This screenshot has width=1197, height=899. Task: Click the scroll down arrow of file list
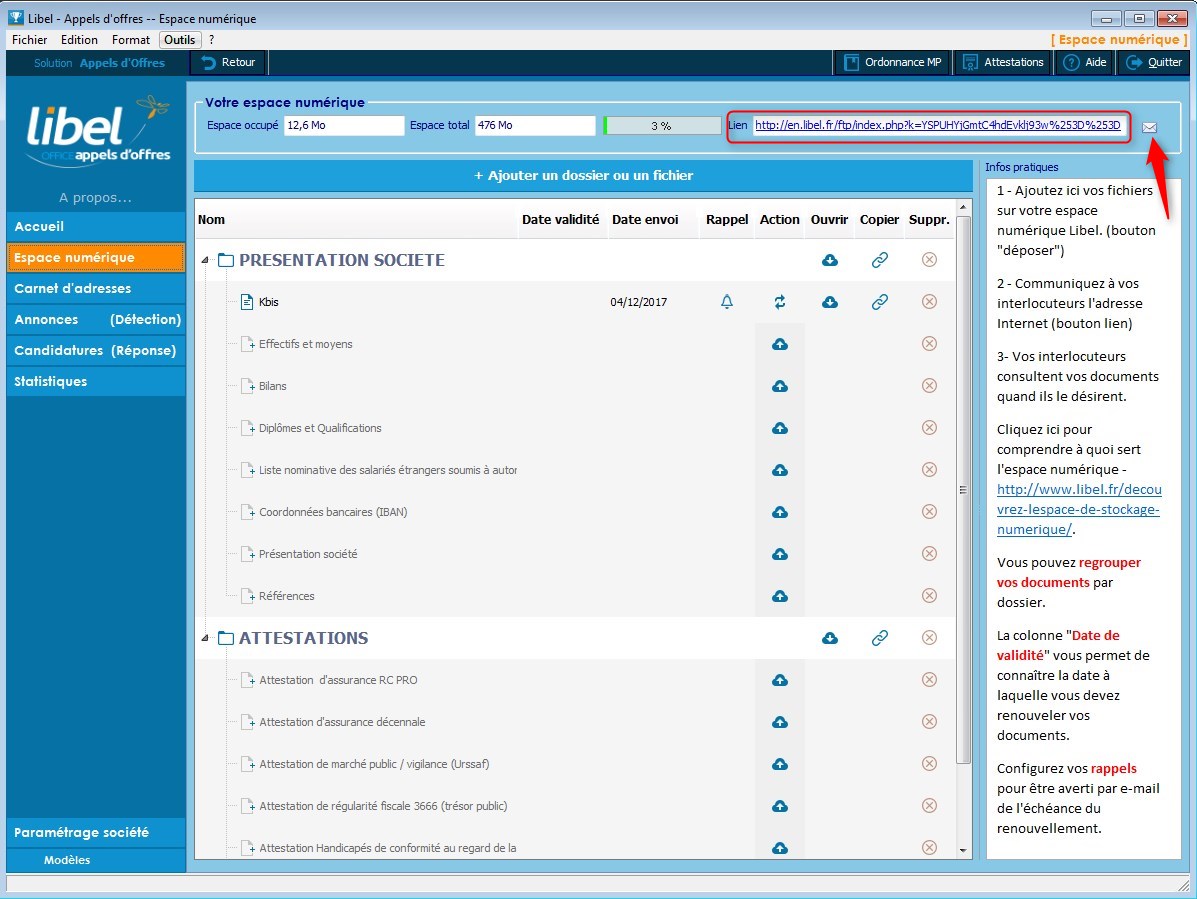[x=963, y=849]
